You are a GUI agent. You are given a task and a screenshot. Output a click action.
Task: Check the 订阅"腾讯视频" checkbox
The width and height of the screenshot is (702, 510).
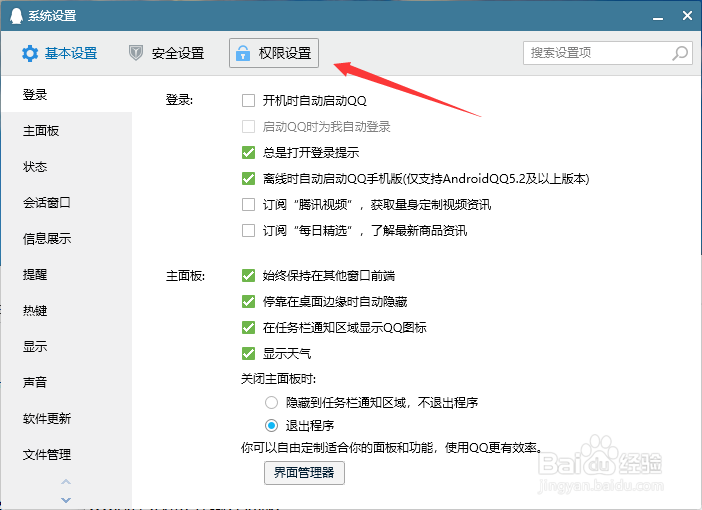click(x=248, y=204)
